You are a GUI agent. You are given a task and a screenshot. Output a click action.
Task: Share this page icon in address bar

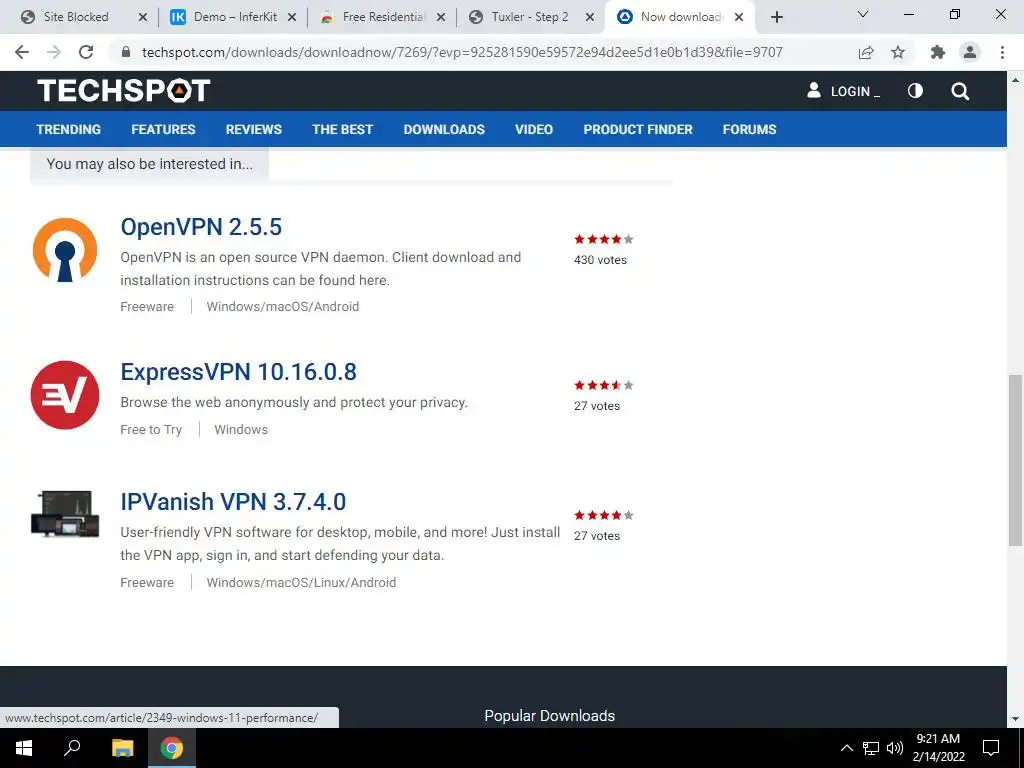click(x=866, y=52)
